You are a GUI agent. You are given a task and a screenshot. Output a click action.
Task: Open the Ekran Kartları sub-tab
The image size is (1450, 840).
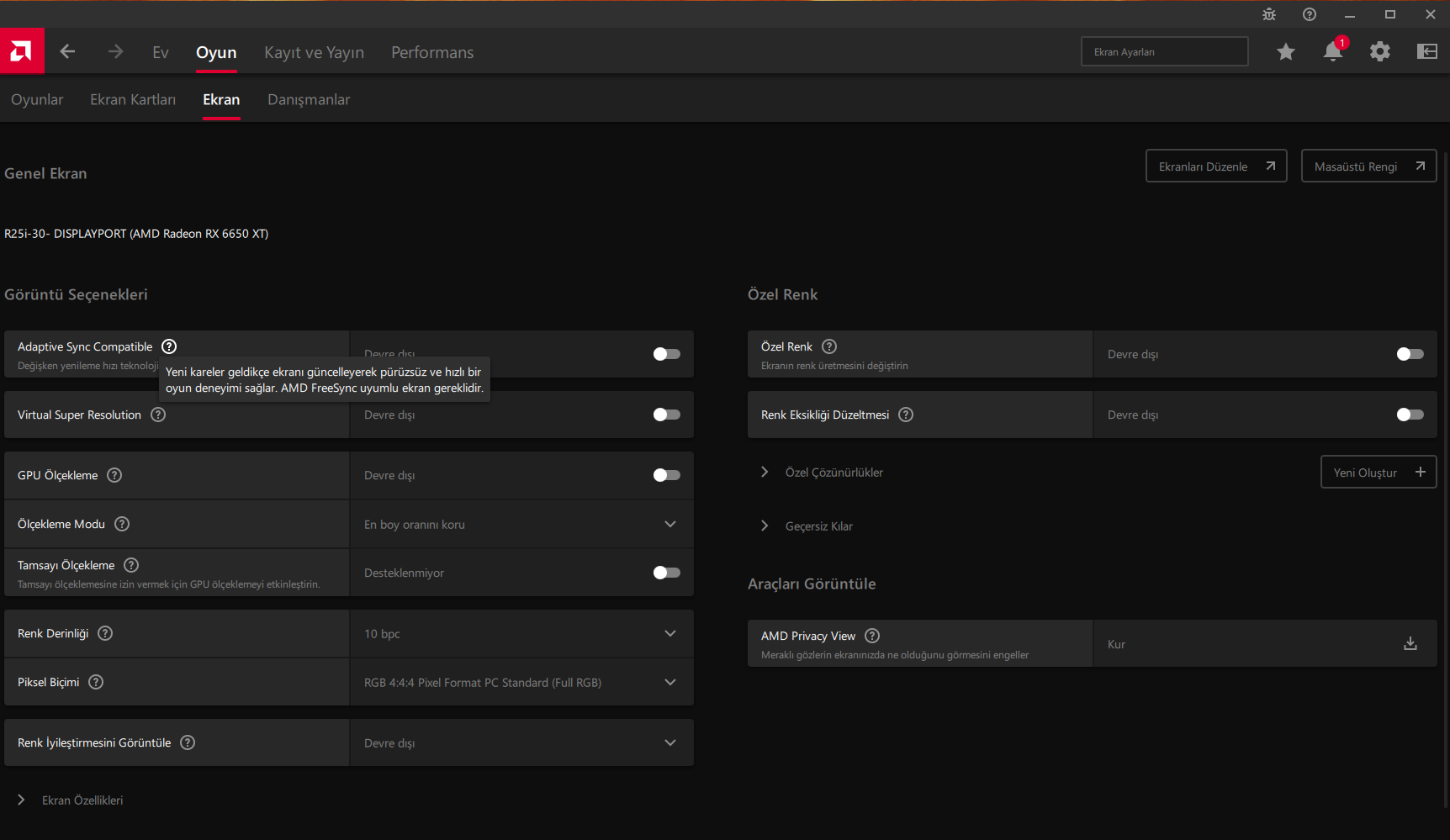[x=133, y=99]
